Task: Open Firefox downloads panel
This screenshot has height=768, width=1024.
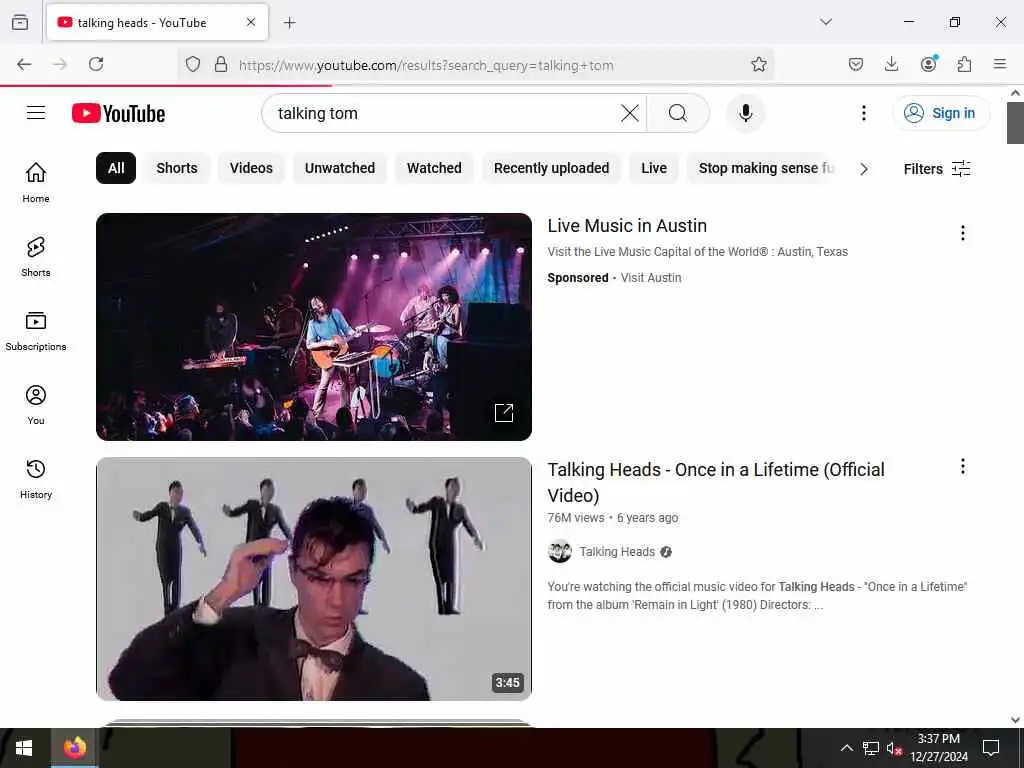Action: pos(891,64)
